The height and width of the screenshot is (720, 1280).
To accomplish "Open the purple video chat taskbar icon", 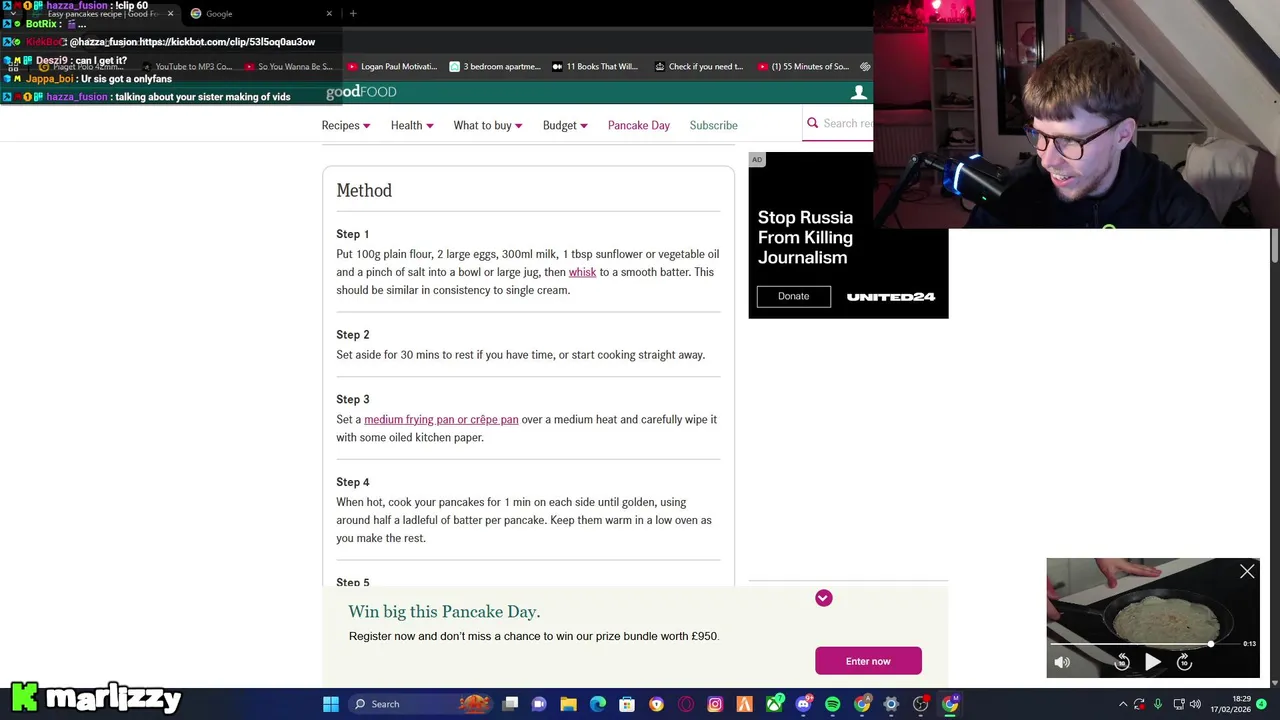I will (x=539, y=704).
